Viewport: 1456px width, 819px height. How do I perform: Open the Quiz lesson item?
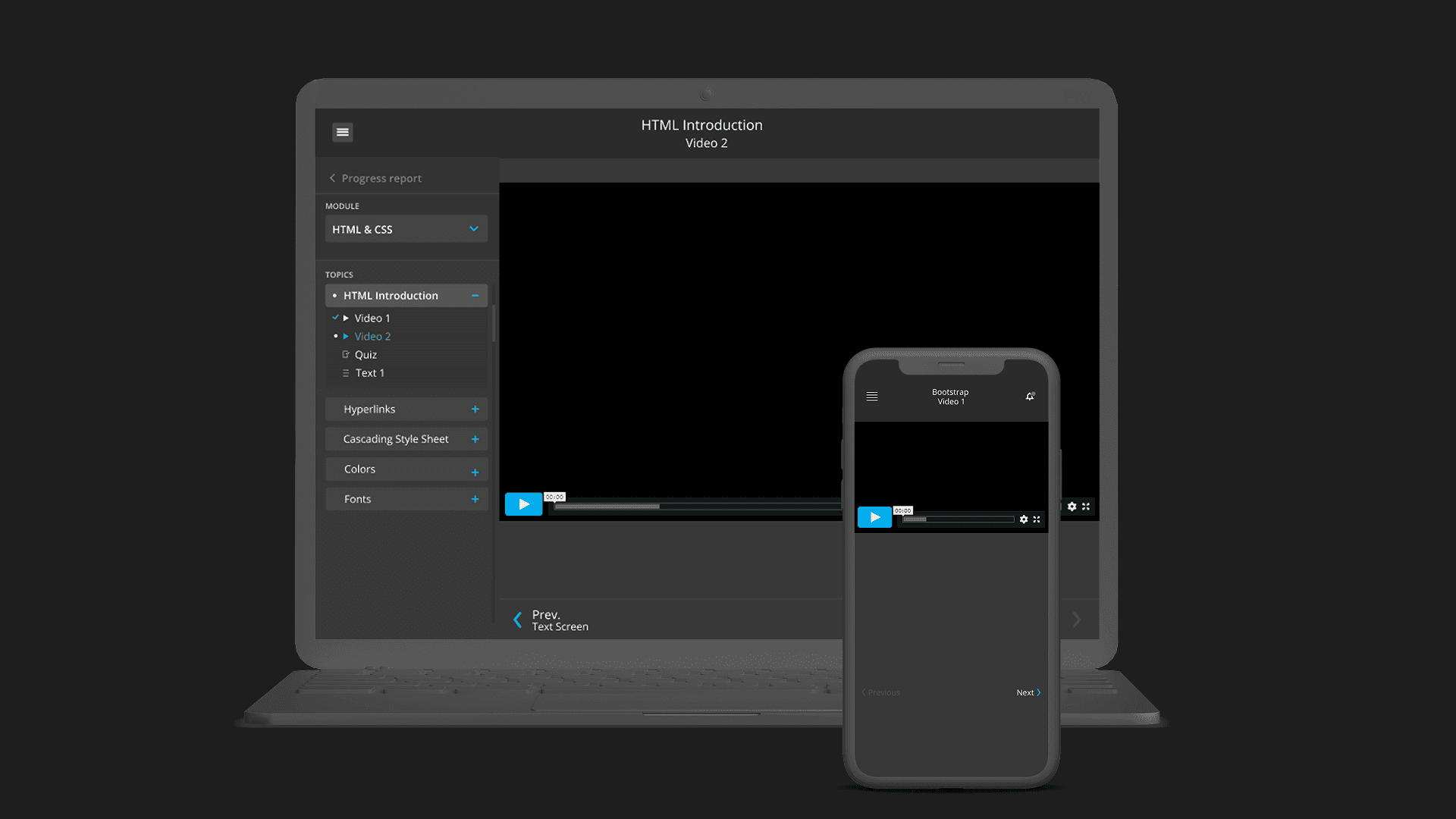click(x=366, y=355)
